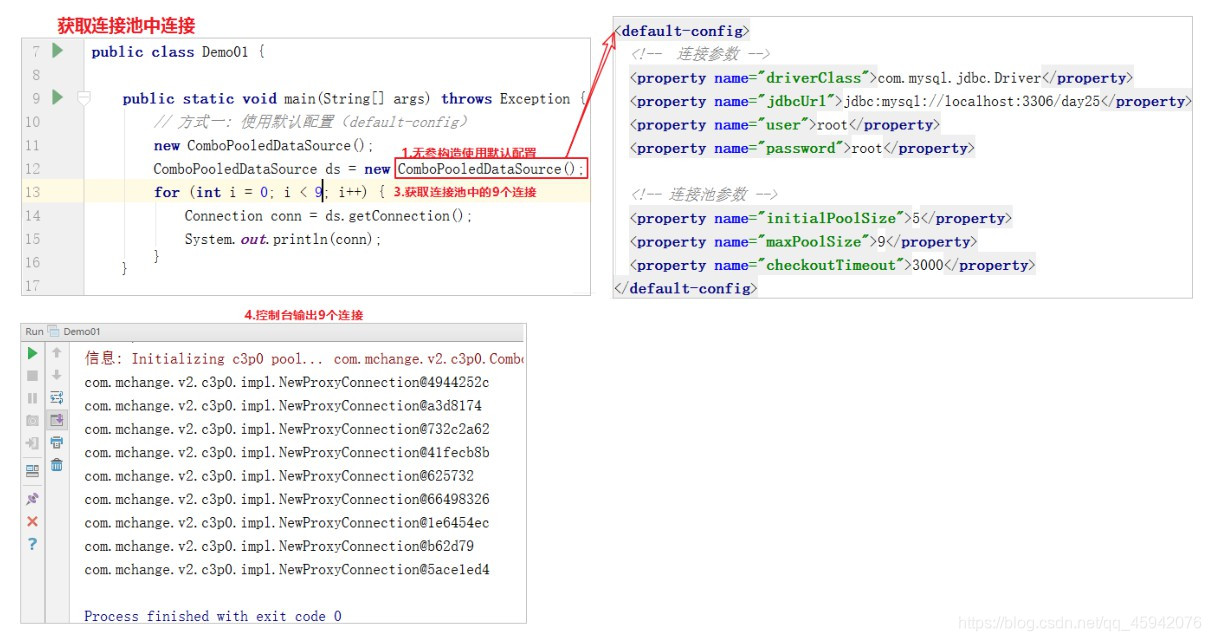Click console line ending '@1e6454ec'

[x=287, y=523]
